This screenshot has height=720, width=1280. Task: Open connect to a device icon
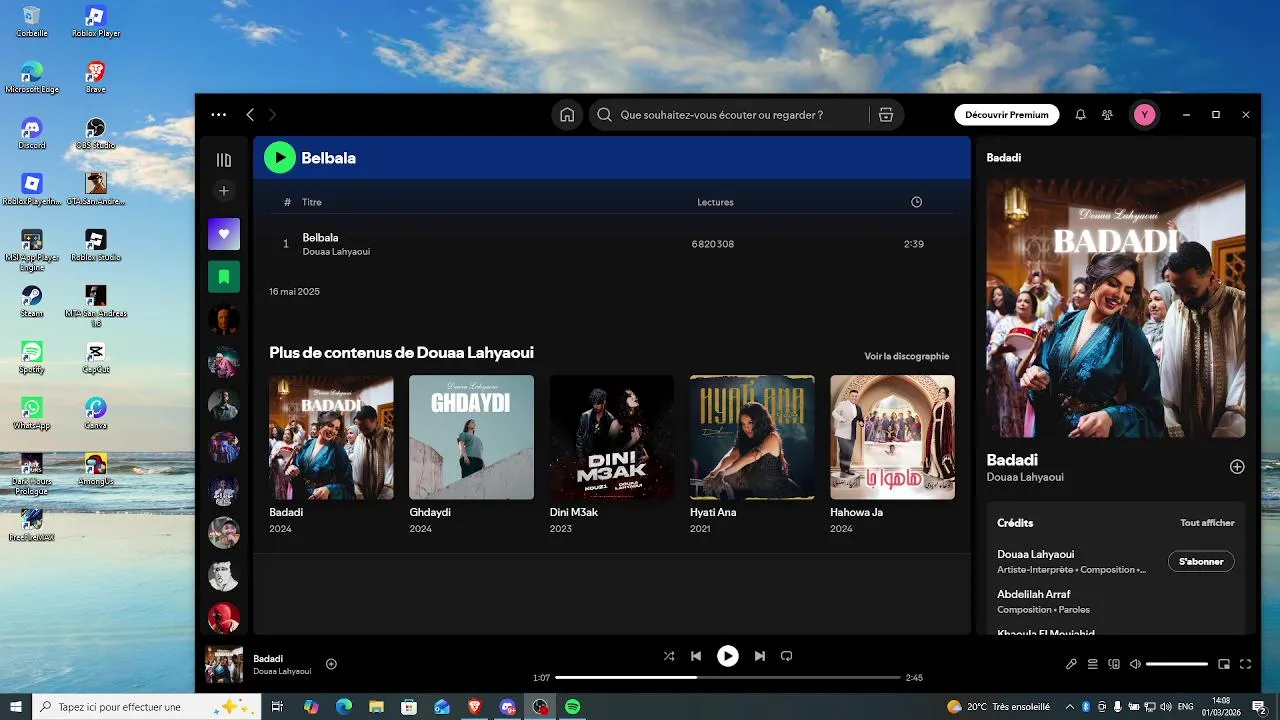click(1114, 664)
